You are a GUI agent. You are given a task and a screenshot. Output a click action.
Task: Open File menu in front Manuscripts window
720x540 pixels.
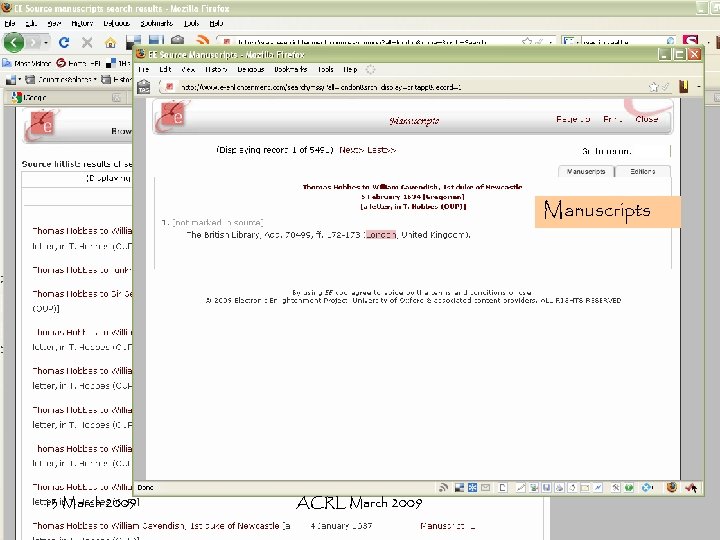[144, 69]
